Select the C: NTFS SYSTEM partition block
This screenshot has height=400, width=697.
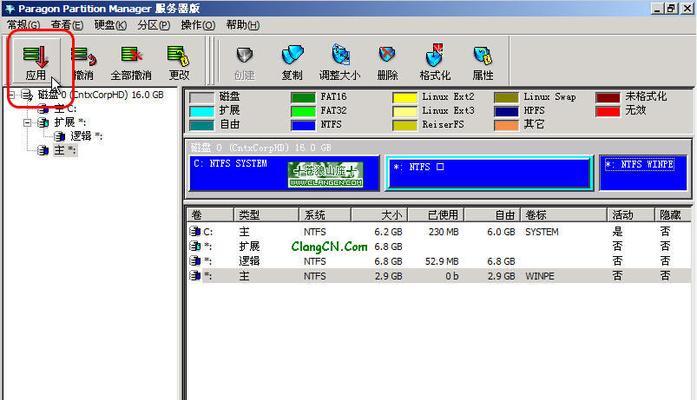(284, 173)
